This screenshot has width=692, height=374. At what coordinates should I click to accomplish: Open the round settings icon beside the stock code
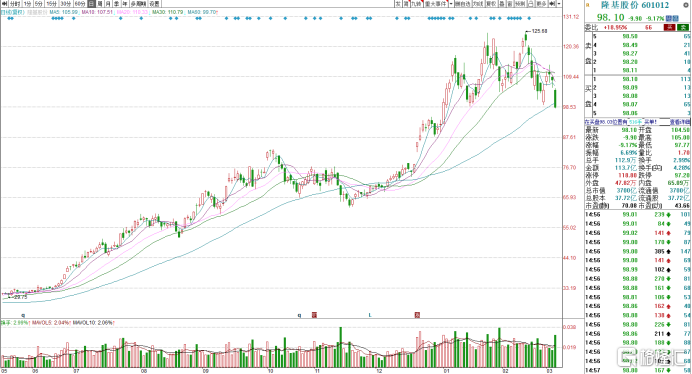(x=686, y=5)
